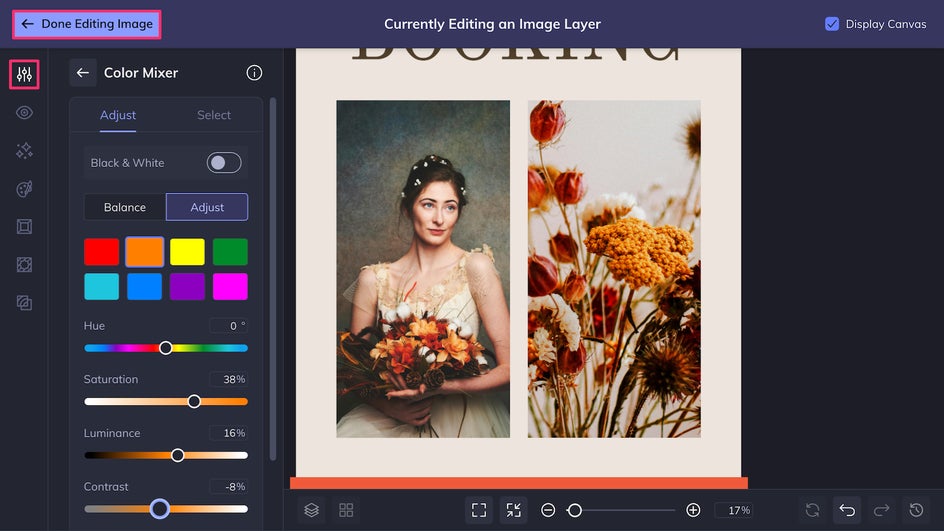This screenshot has height=531, width=944.
Task: Click the Contrast label
Action: pos(106,486)
